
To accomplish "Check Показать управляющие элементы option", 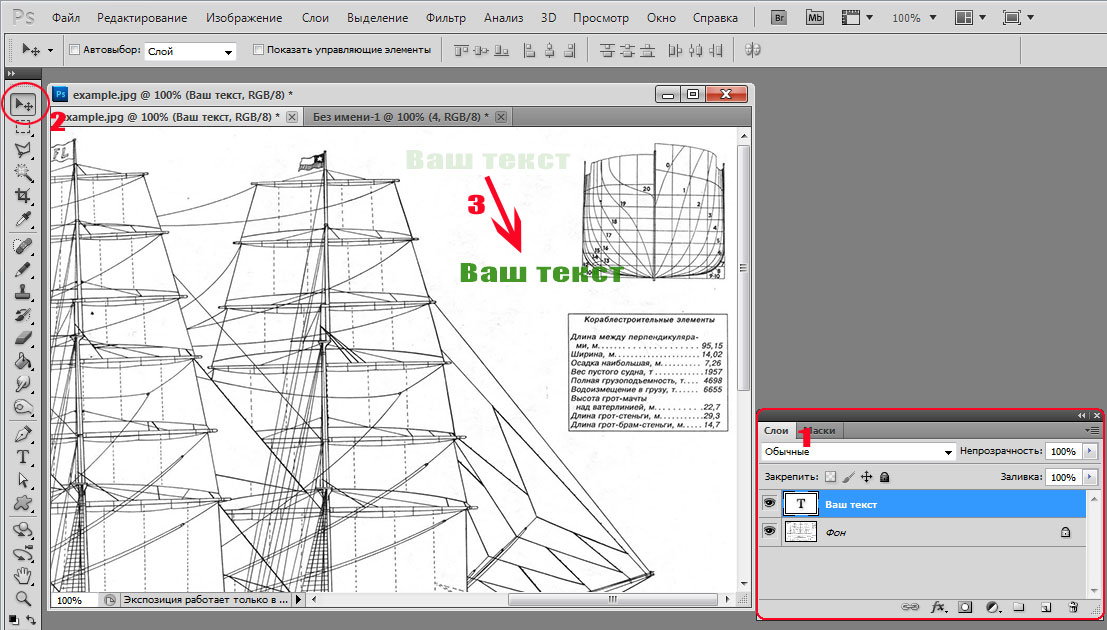I will click(x=259, y=50).
